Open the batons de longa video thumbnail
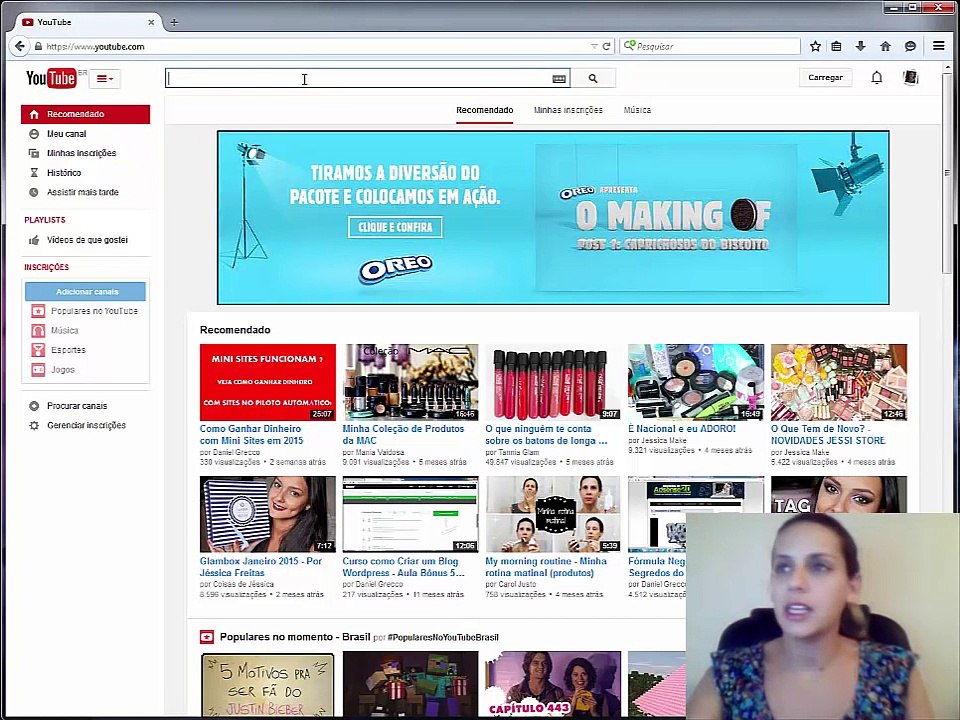Screen dimensions: 960x720 [553, 382]
